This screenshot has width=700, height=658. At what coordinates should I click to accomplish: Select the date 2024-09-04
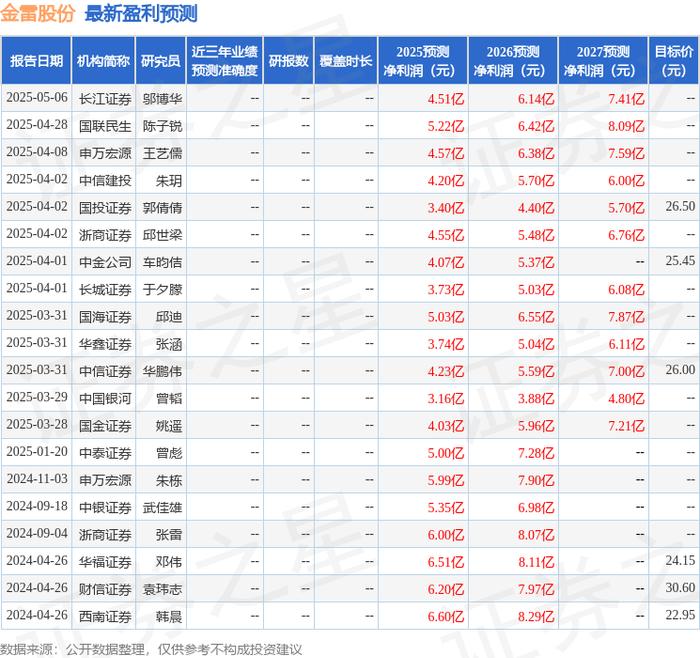coord(37,533)
